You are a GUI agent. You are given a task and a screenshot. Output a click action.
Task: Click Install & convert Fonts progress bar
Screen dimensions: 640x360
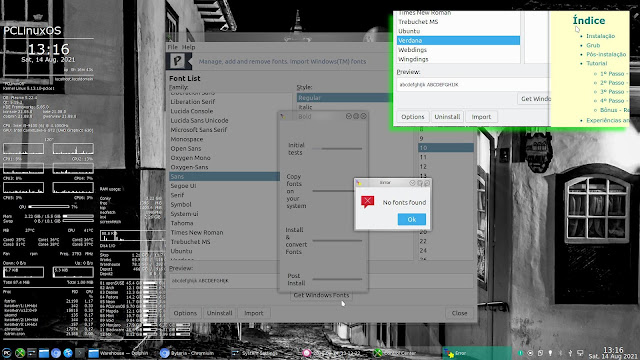[x=337, y=241]
